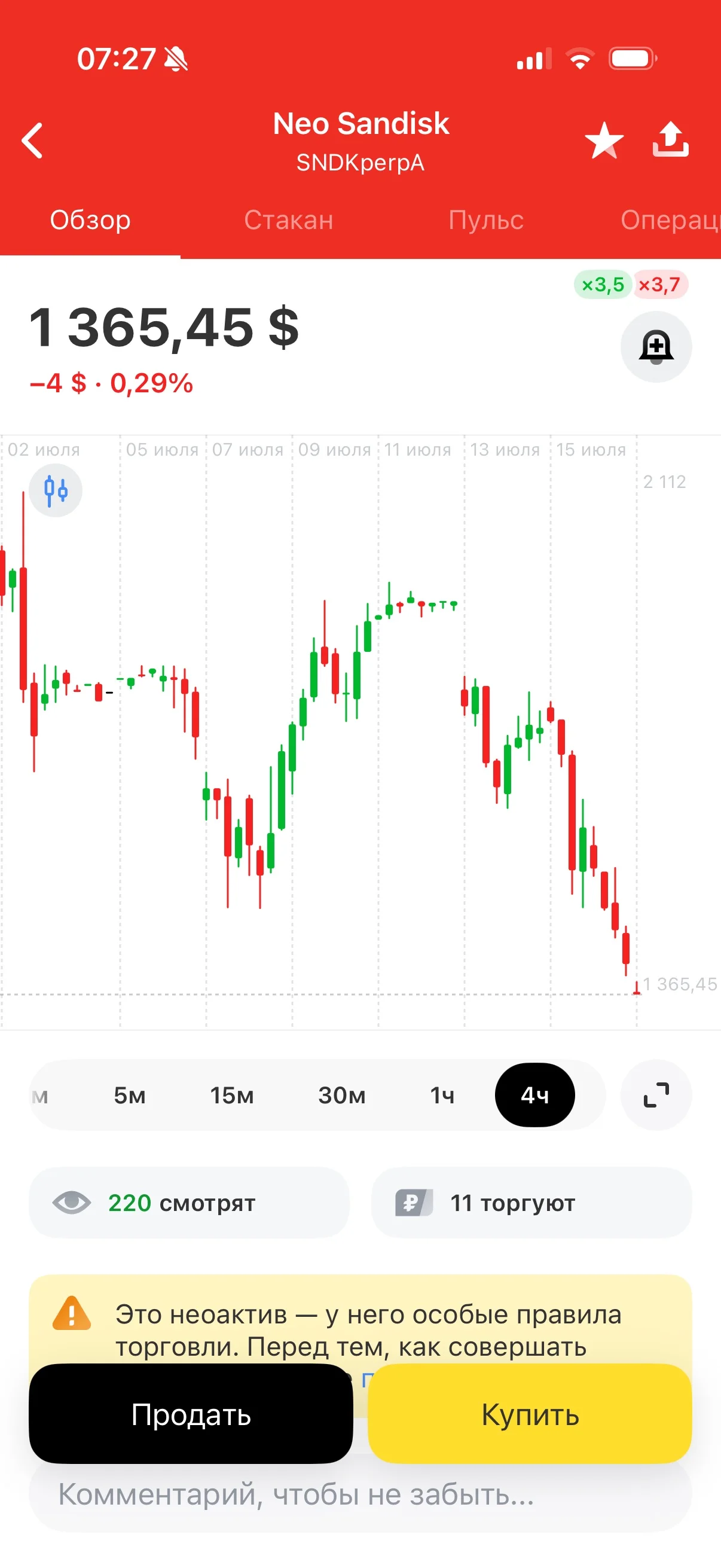Switch chart type with candlestick icon

tap(56, 490)
